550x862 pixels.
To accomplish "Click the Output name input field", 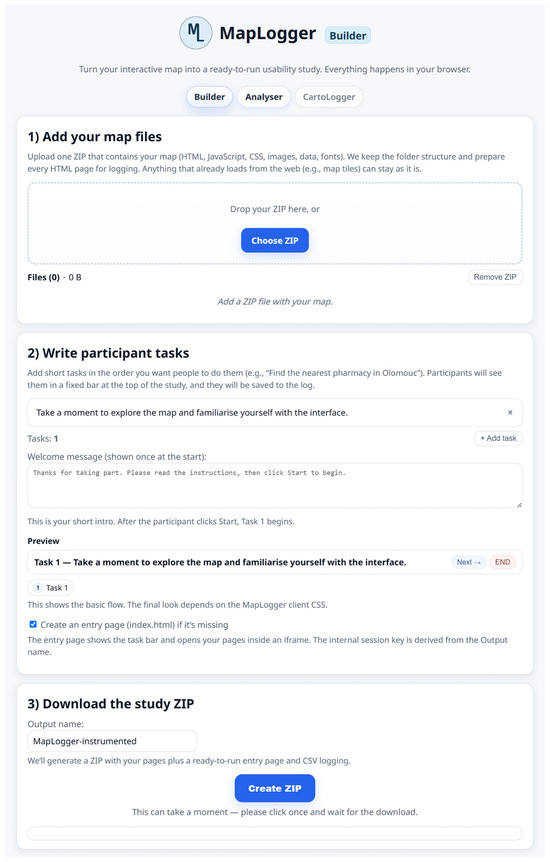I will click(112, 741).
